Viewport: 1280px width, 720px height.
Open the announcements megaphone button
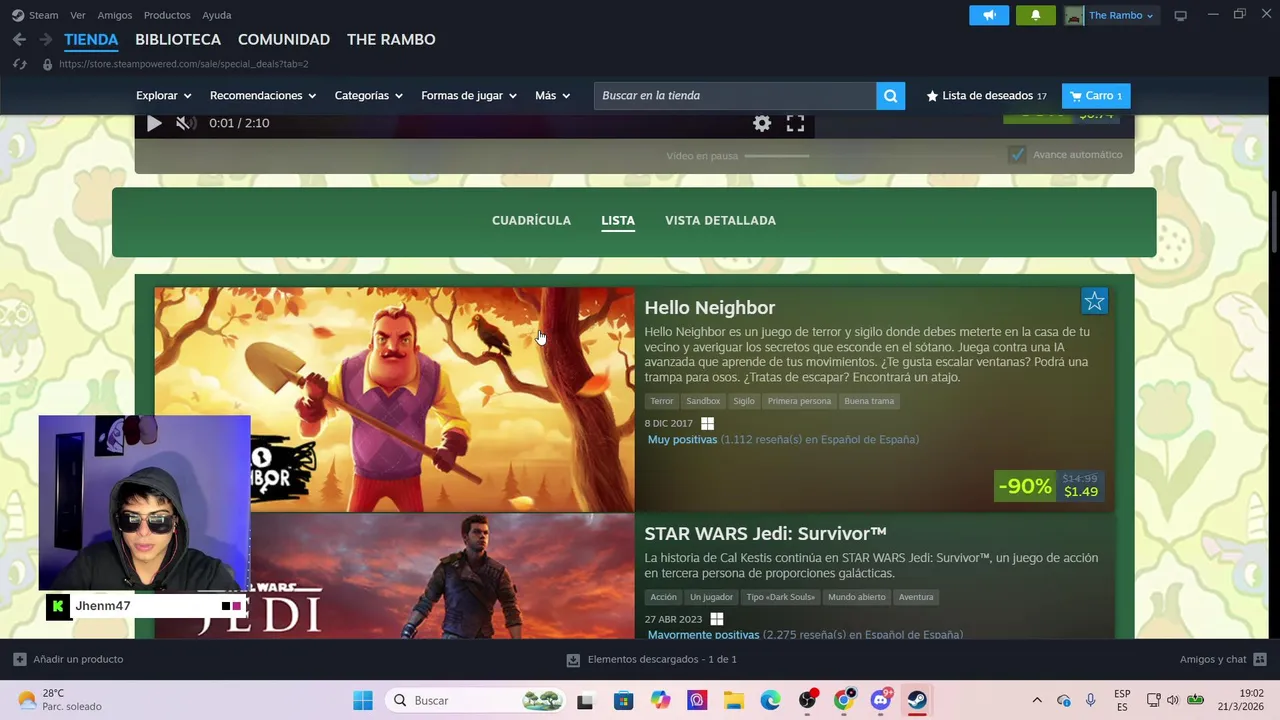pyautogui.click(x=989, y=15)
